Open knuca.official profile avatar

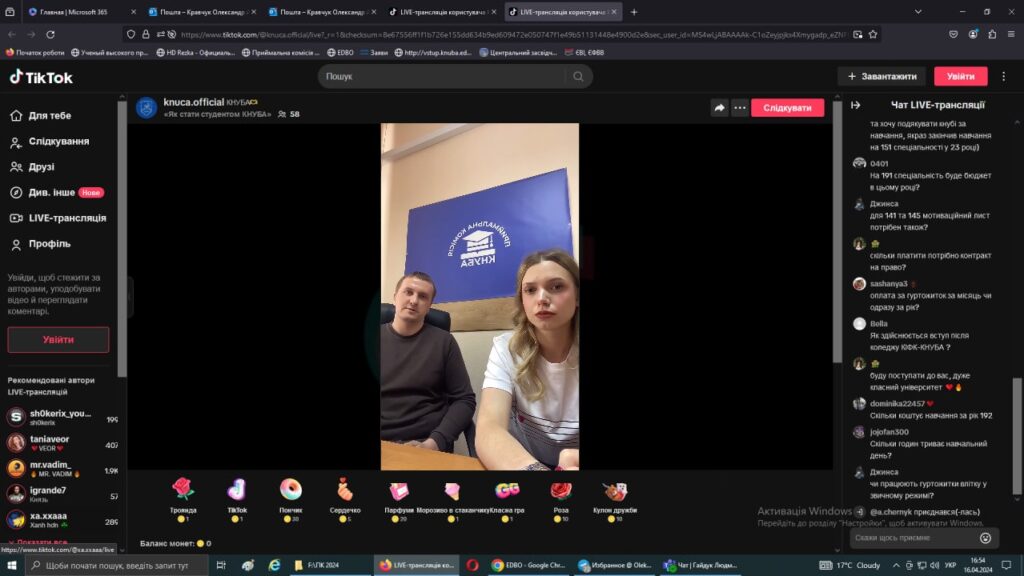[x=146, y=108]
